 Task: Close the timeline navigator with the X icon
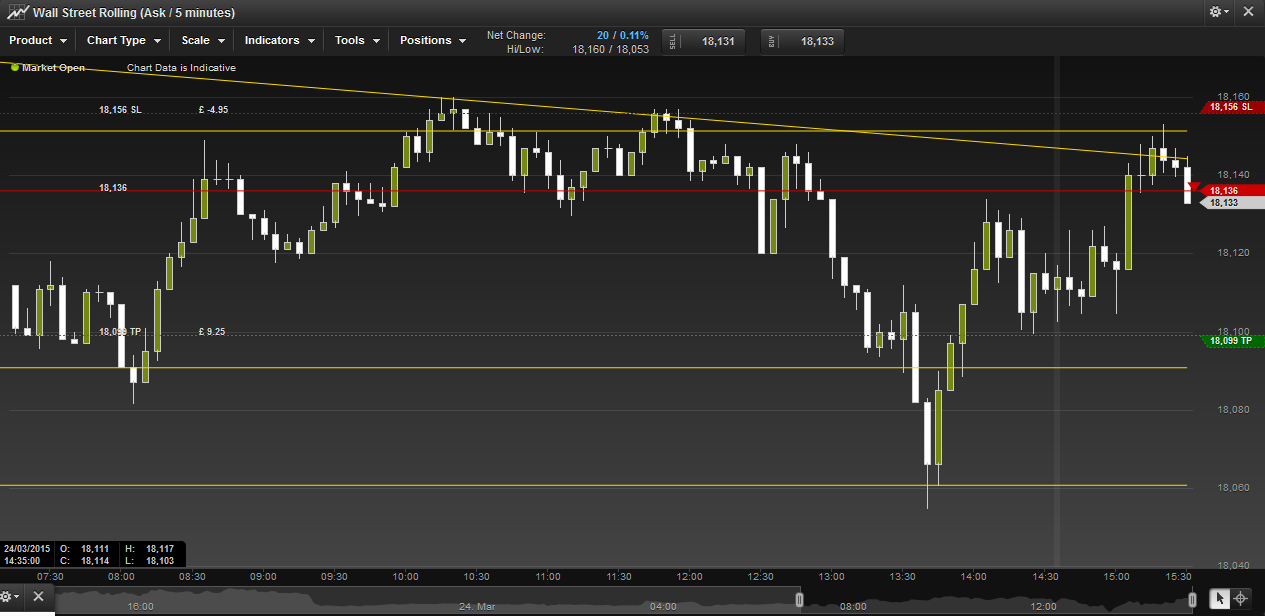pyautogui.click(x=38, y=597)
